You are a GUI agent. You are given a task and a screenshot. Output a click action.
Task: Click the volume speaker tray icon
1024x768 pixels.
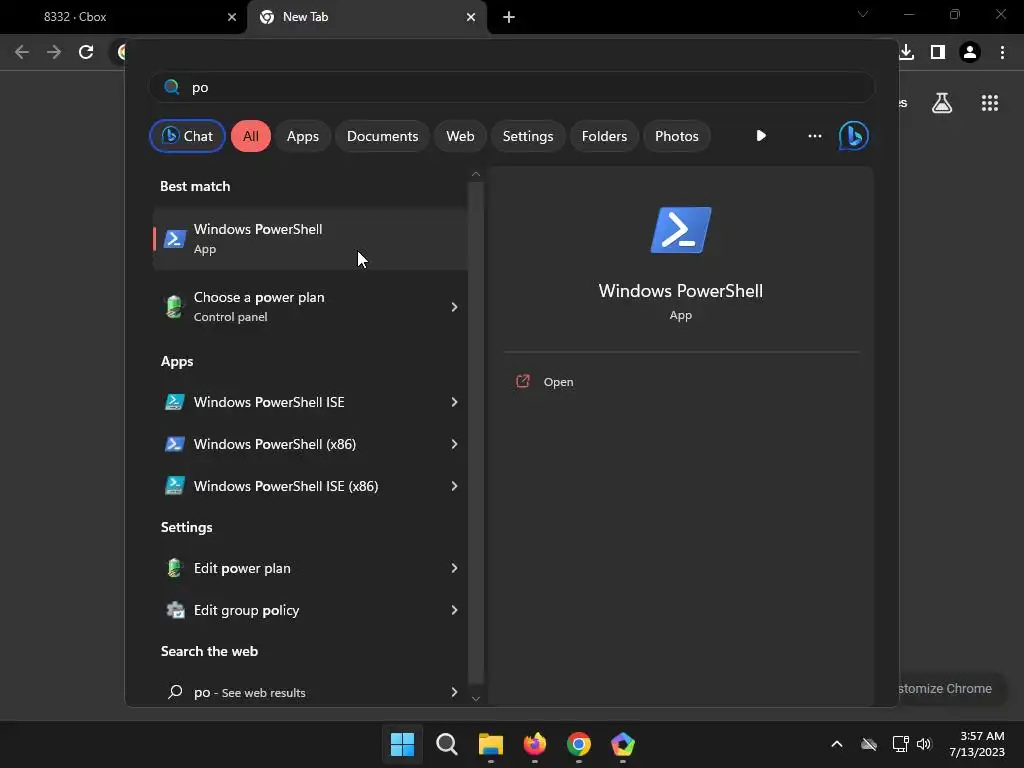point(924,744)
